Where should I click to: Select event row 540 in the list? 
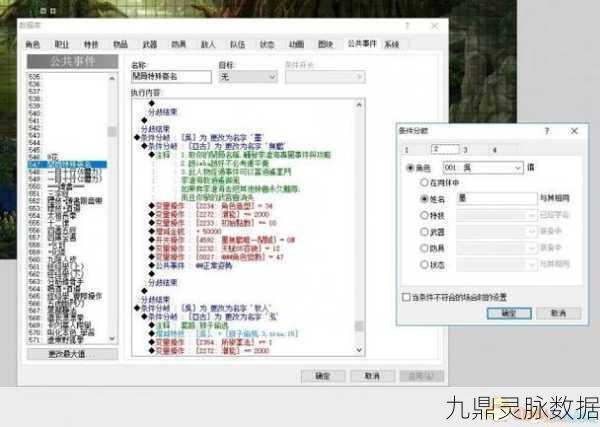[x=67, y=113]
